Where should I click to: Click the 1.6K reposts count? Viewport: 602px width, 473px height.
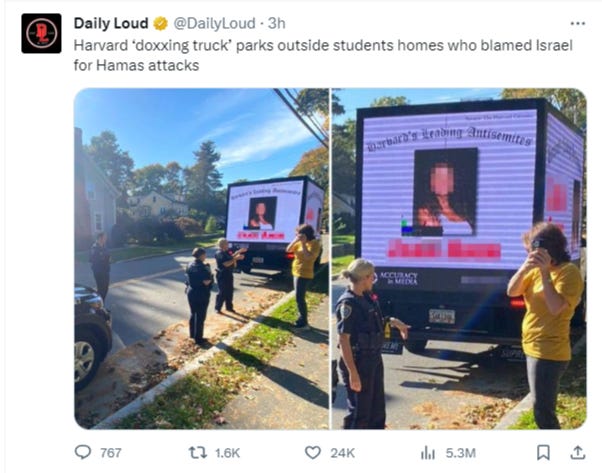tap(227, 453)
